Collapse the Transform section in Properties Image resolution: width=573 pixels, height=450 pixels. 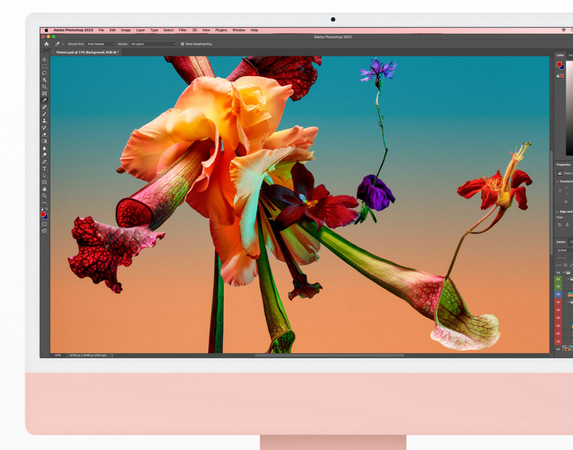click(558, 181)
